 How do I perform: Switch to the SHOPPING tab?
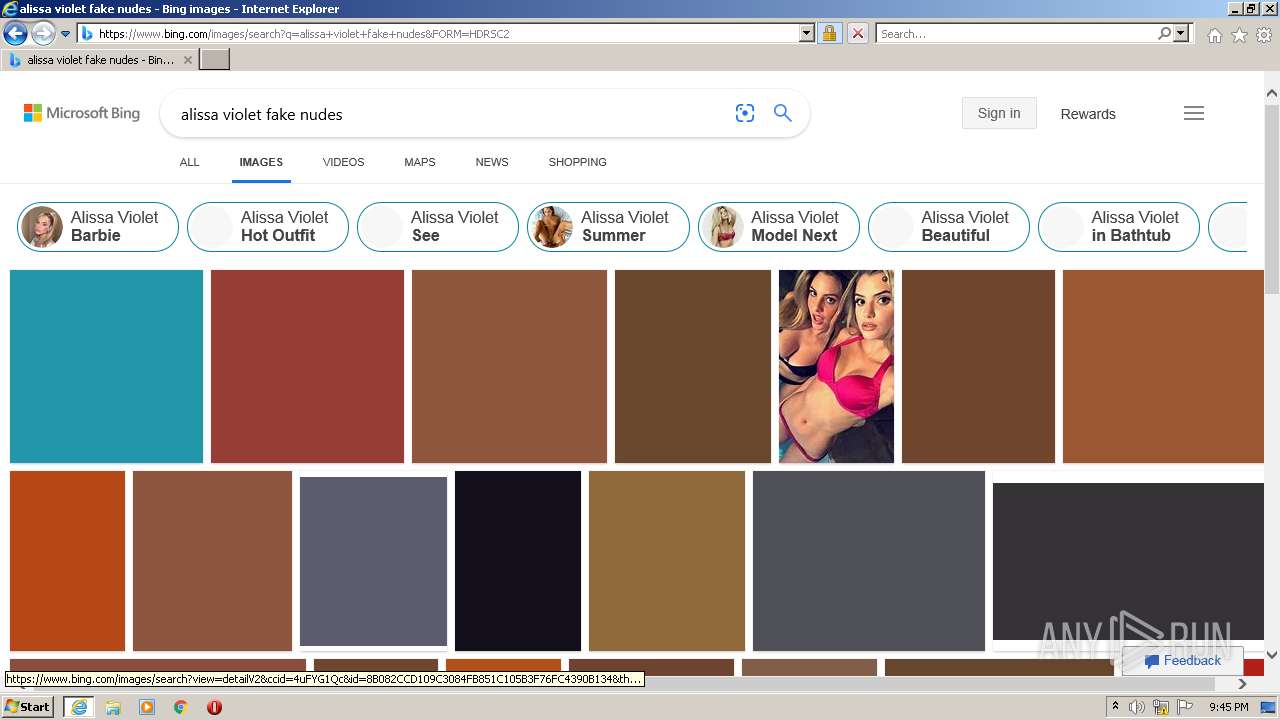coord(577,162)
